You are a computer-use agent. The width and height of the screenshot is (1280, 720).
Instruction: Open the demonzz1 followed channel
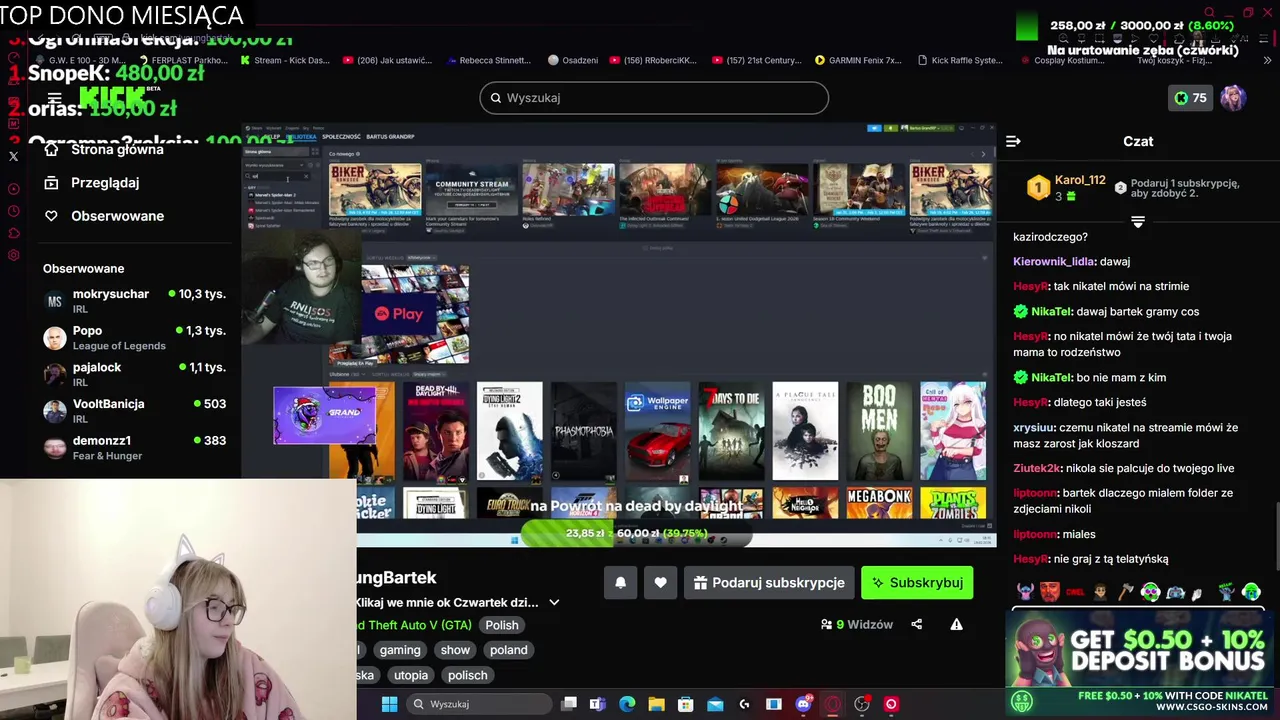135,448
